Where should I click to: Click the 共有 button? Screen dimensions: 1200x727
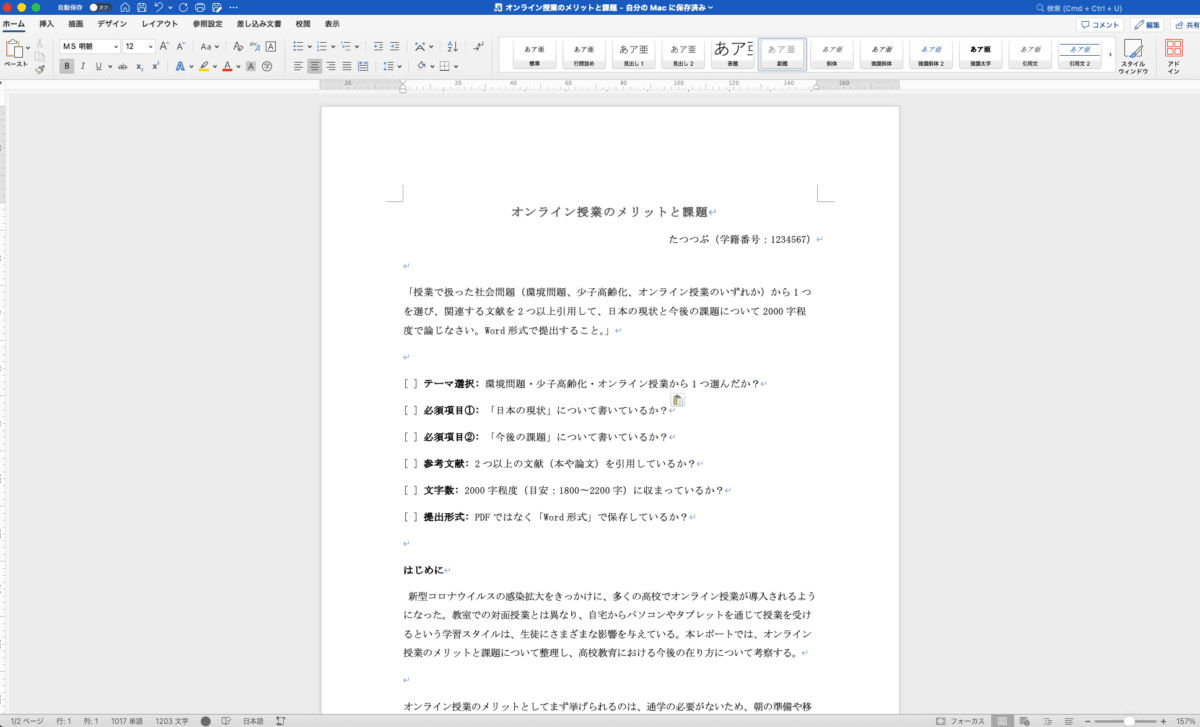1184,24
